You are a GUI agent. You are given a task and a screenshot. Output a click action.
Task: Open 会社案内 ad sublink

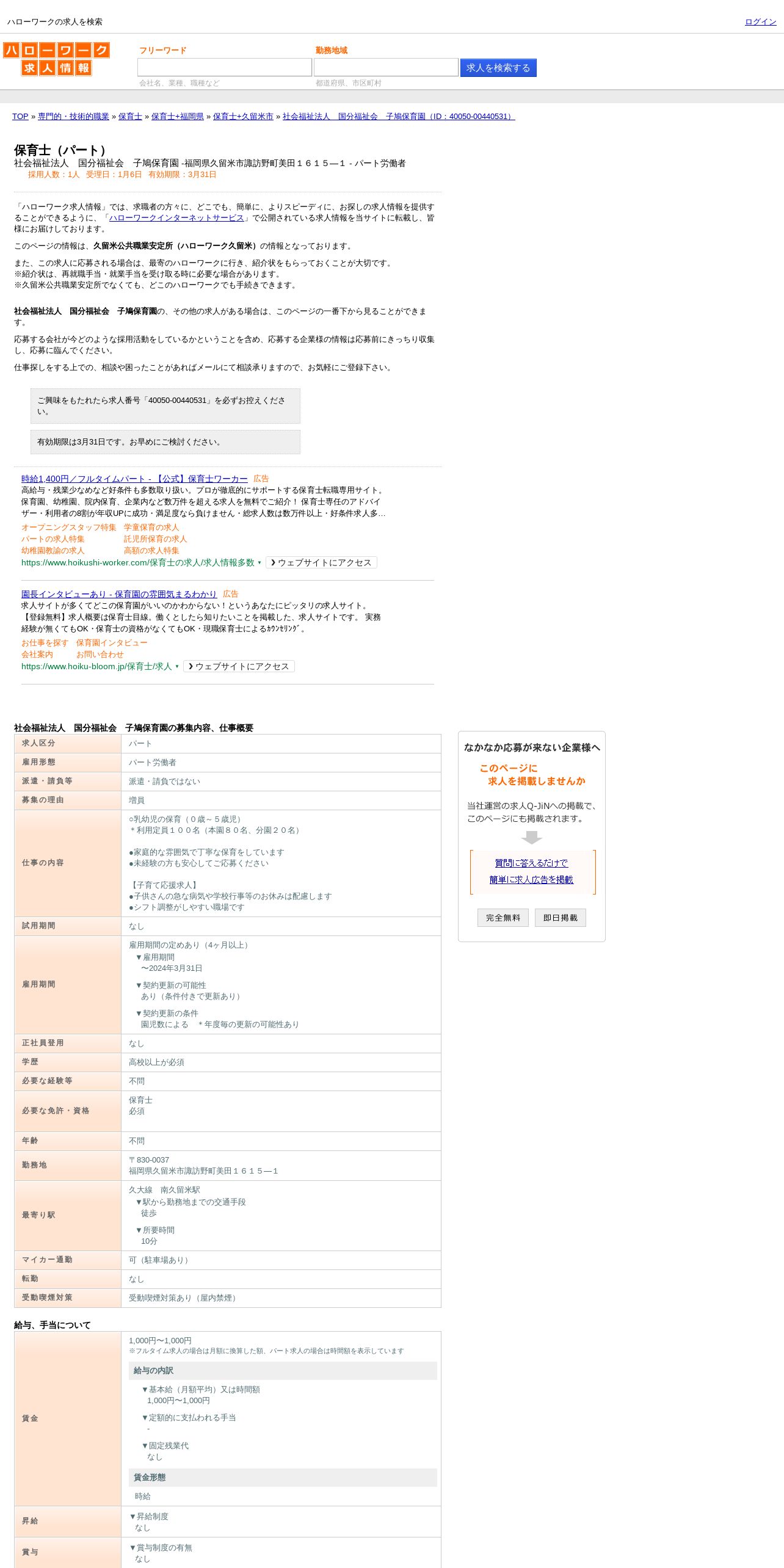tap(37, 655)
